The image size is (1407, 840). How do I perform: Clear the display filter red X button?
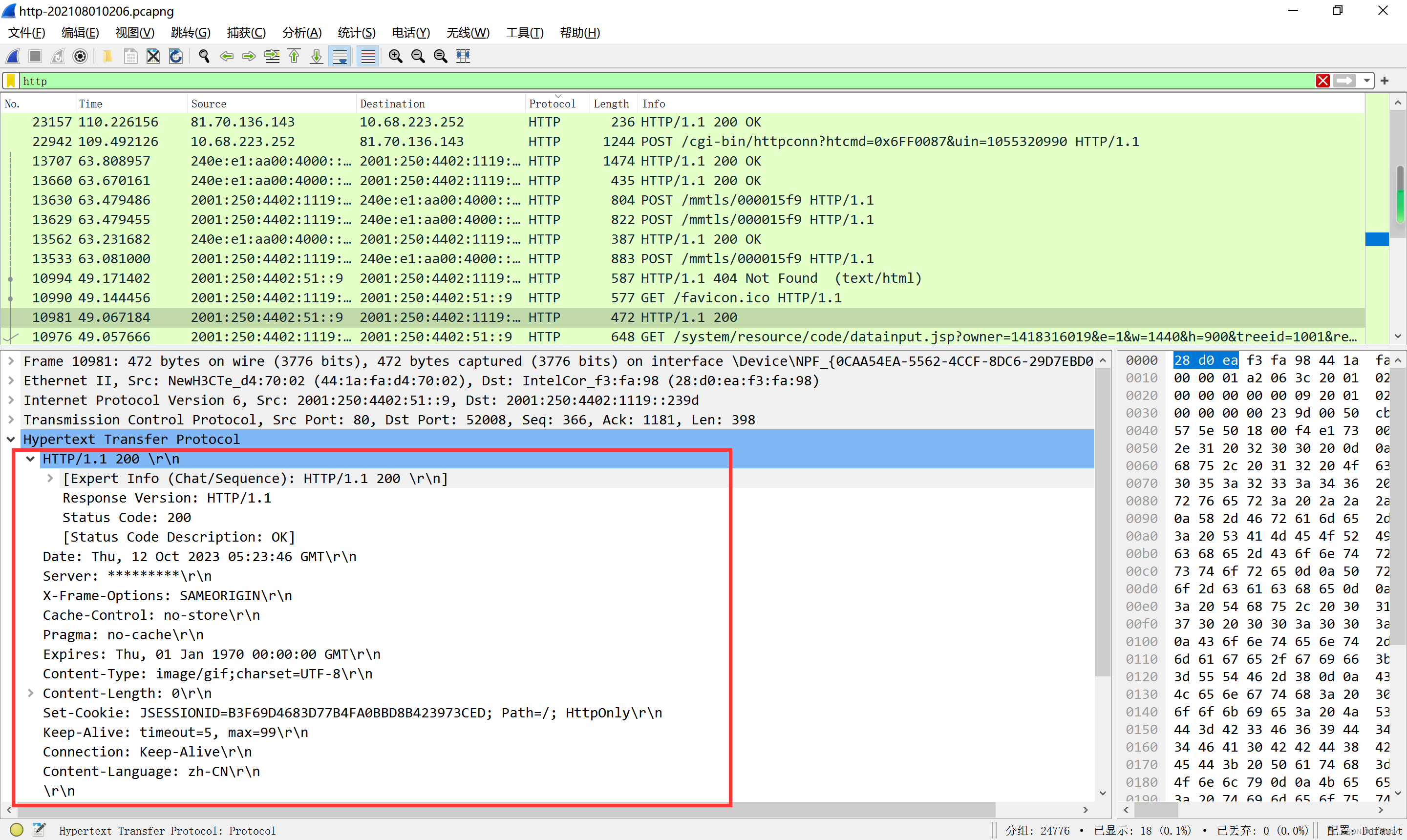[1322, 81]
